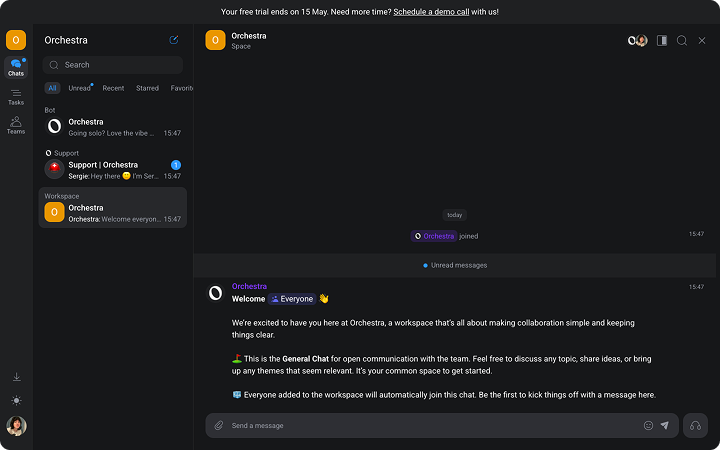
Task: Open the user profile avatar in the sidebar
Action: (x=17, y=426)
